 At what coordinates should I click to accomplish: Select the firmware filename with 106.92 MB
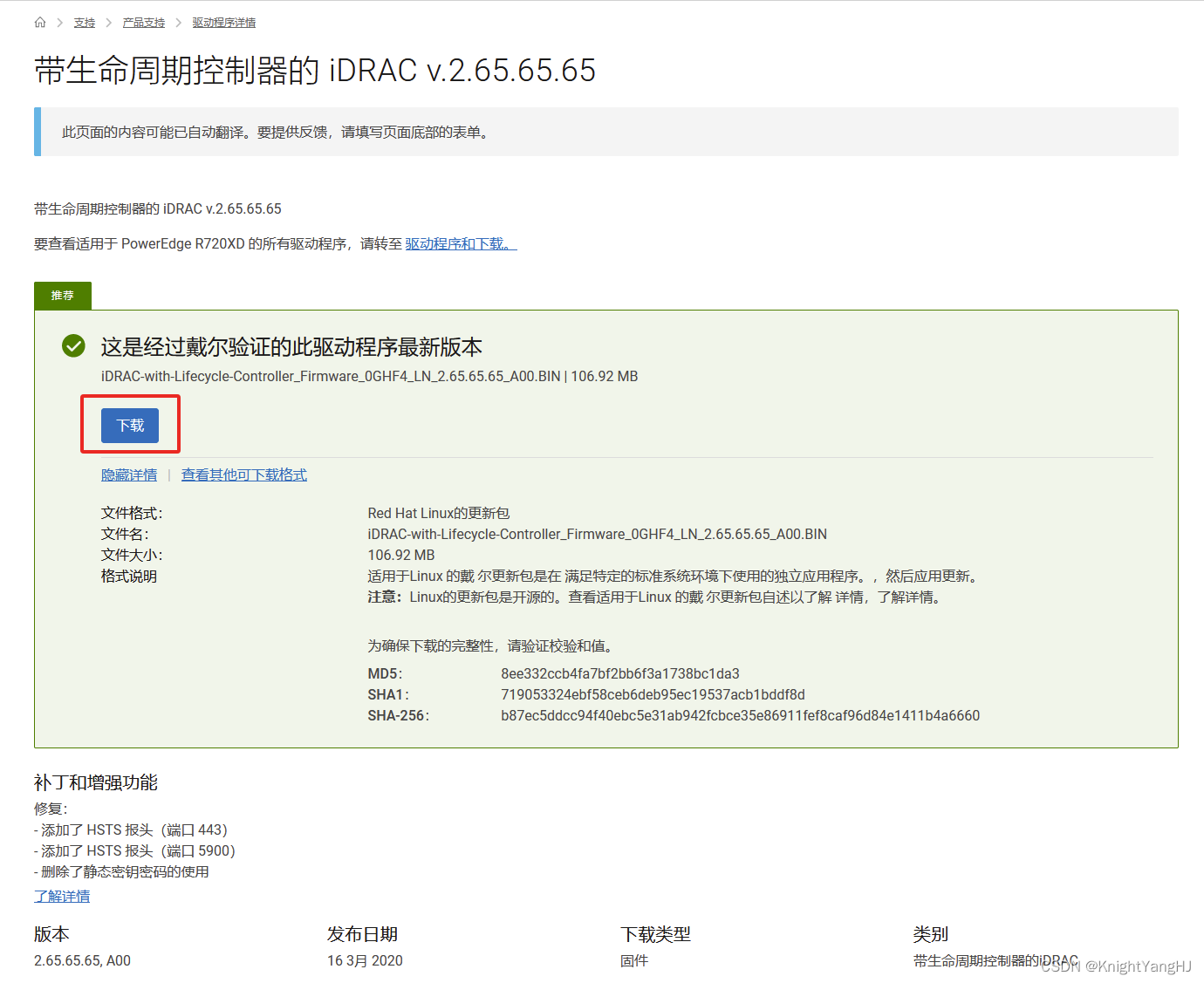click(369, 377)
